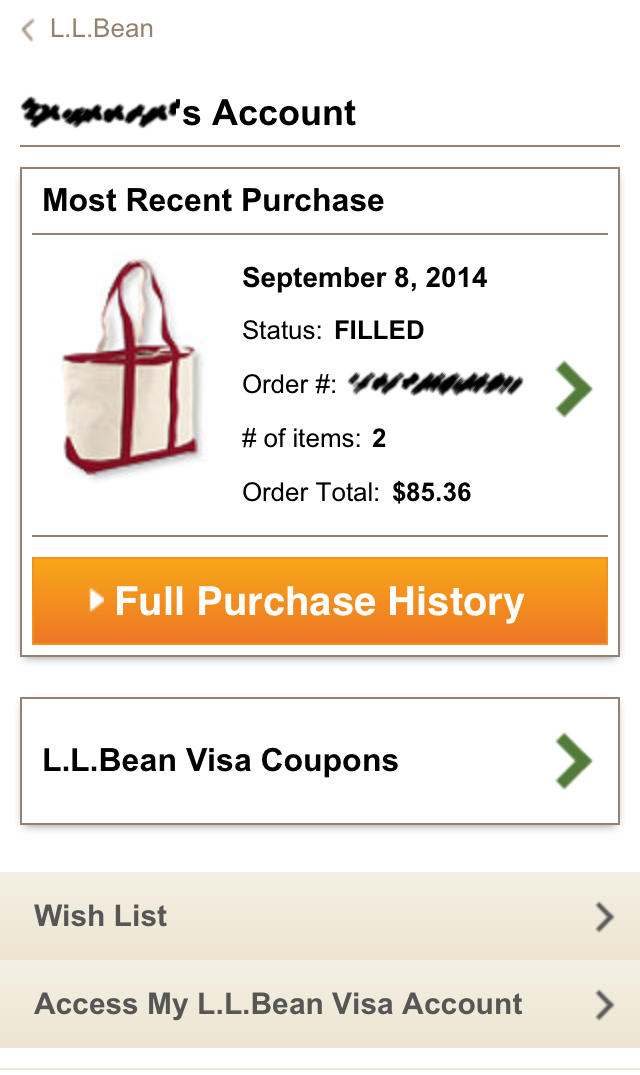This screenshot has height=1075, width=640.
Task: Tap the redacted account name
Action: [x=100, y=113]
